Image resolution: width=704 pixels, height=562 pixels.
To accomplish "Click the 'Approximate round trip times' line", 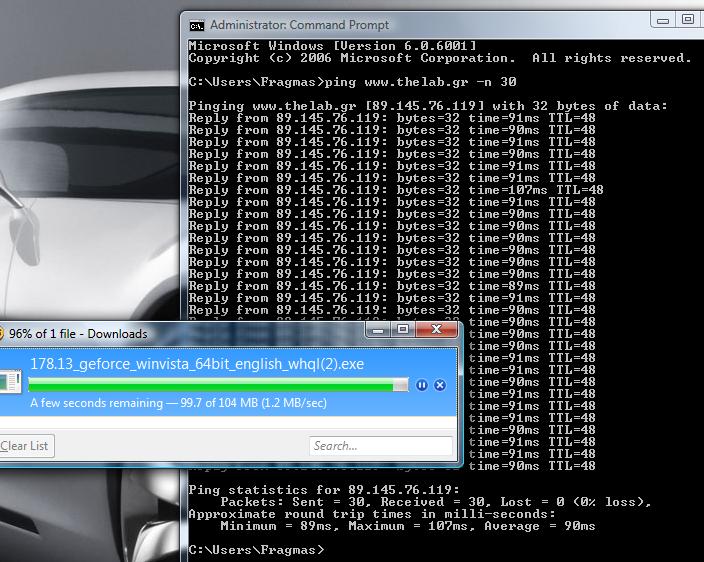I will tap(372, 514).
